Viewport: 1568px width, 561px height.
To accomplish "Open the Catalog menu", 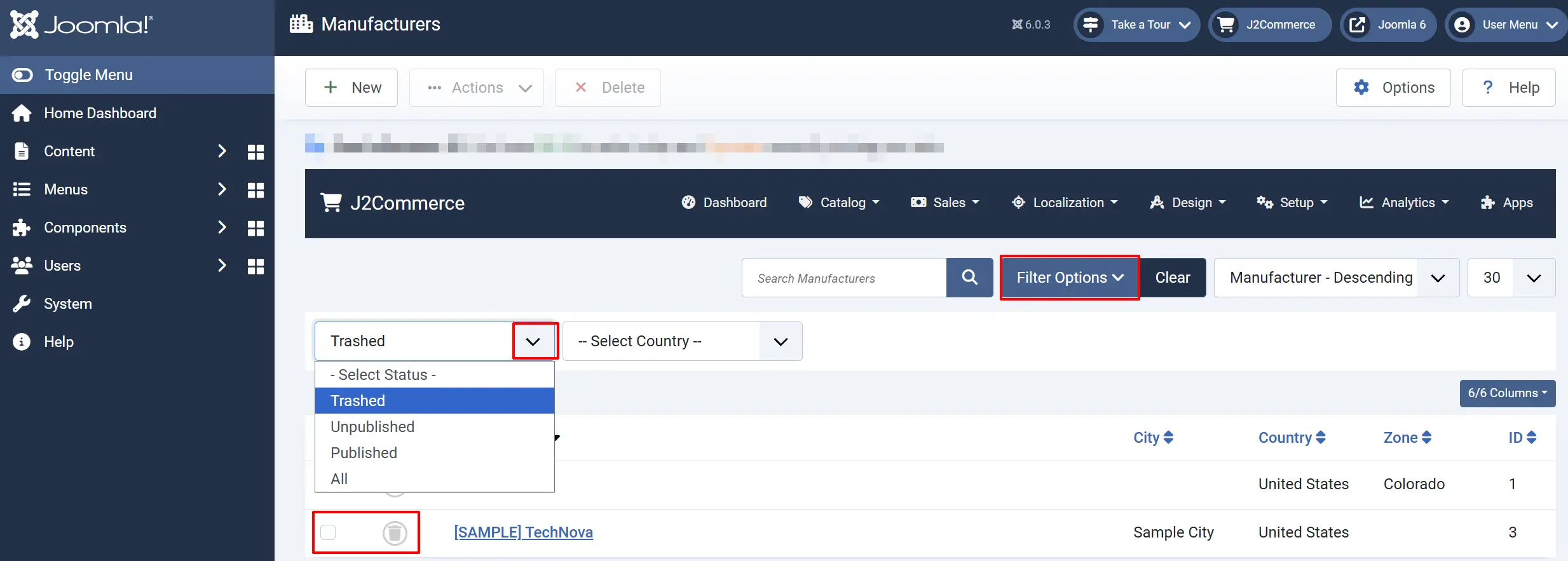I will [839, 203].
